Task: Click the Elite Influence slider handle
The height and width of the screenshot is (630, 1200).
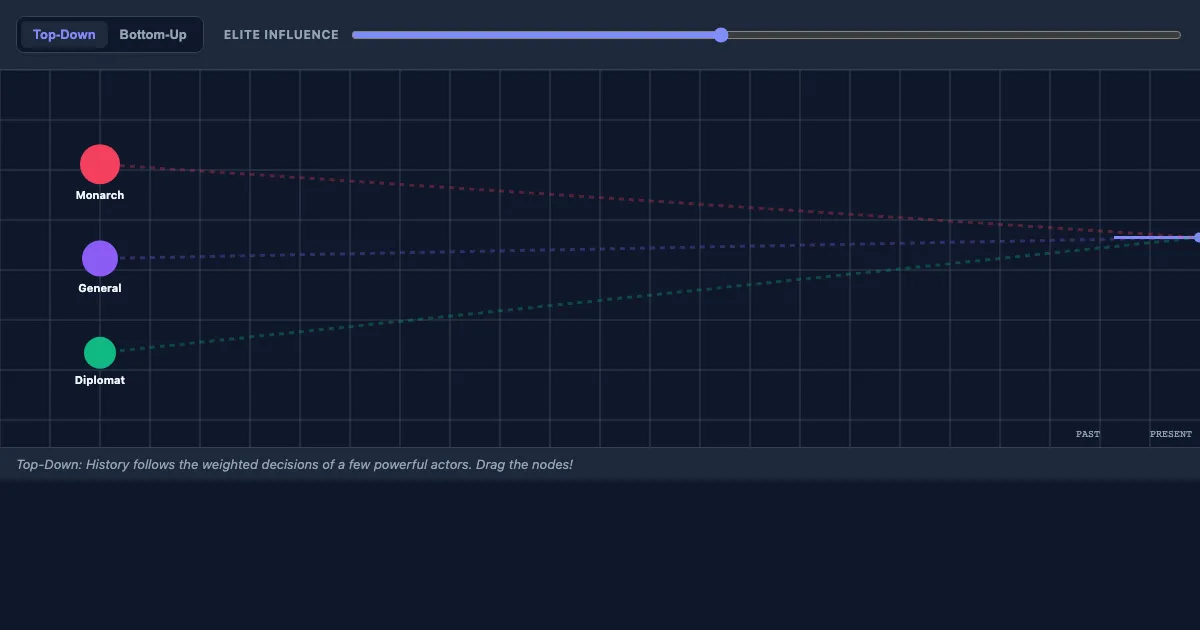Action: 721,35
